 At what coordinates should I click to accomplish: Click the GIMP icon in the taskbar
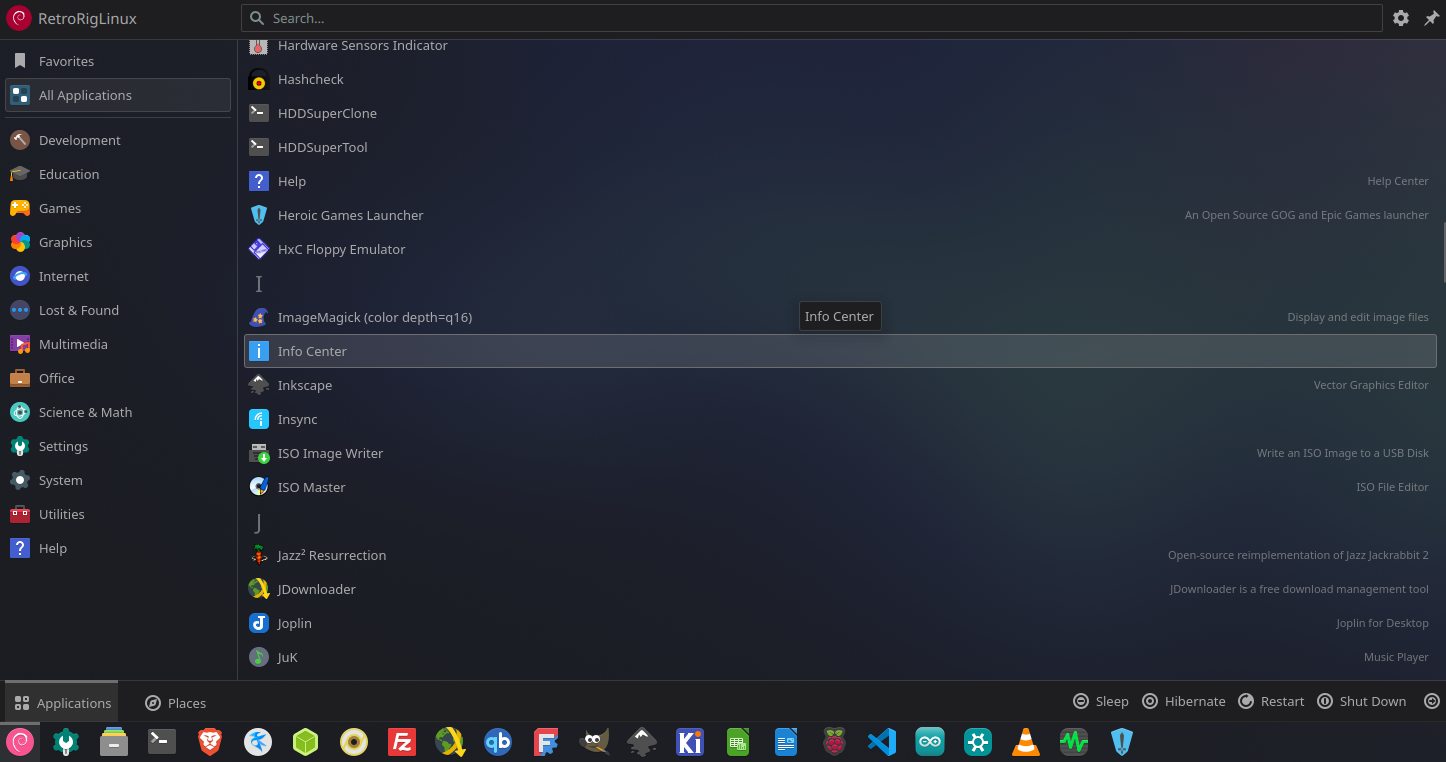594,742
